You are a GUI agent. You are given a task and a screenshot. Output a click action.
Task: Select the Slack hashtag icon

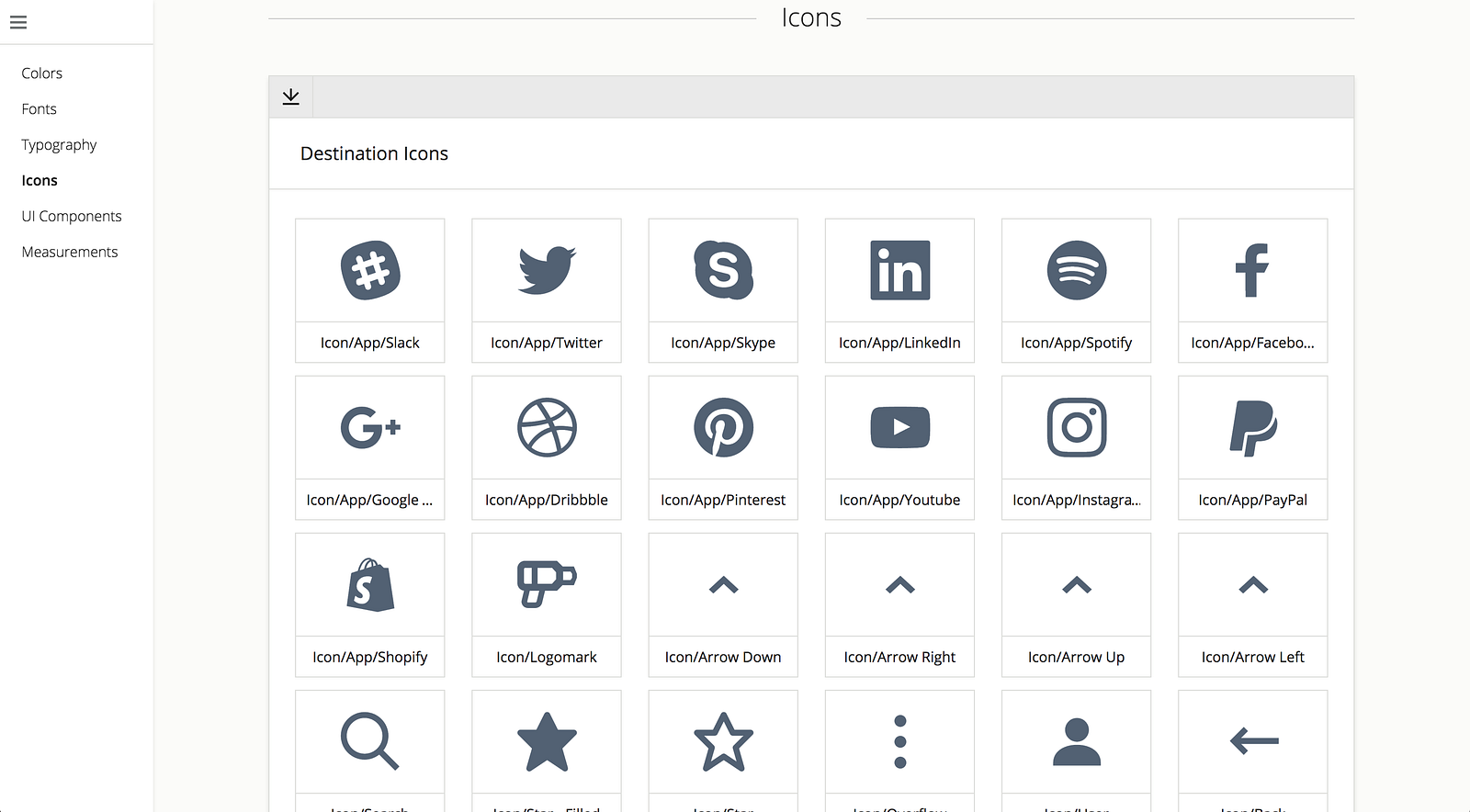(x=370, y=270)
